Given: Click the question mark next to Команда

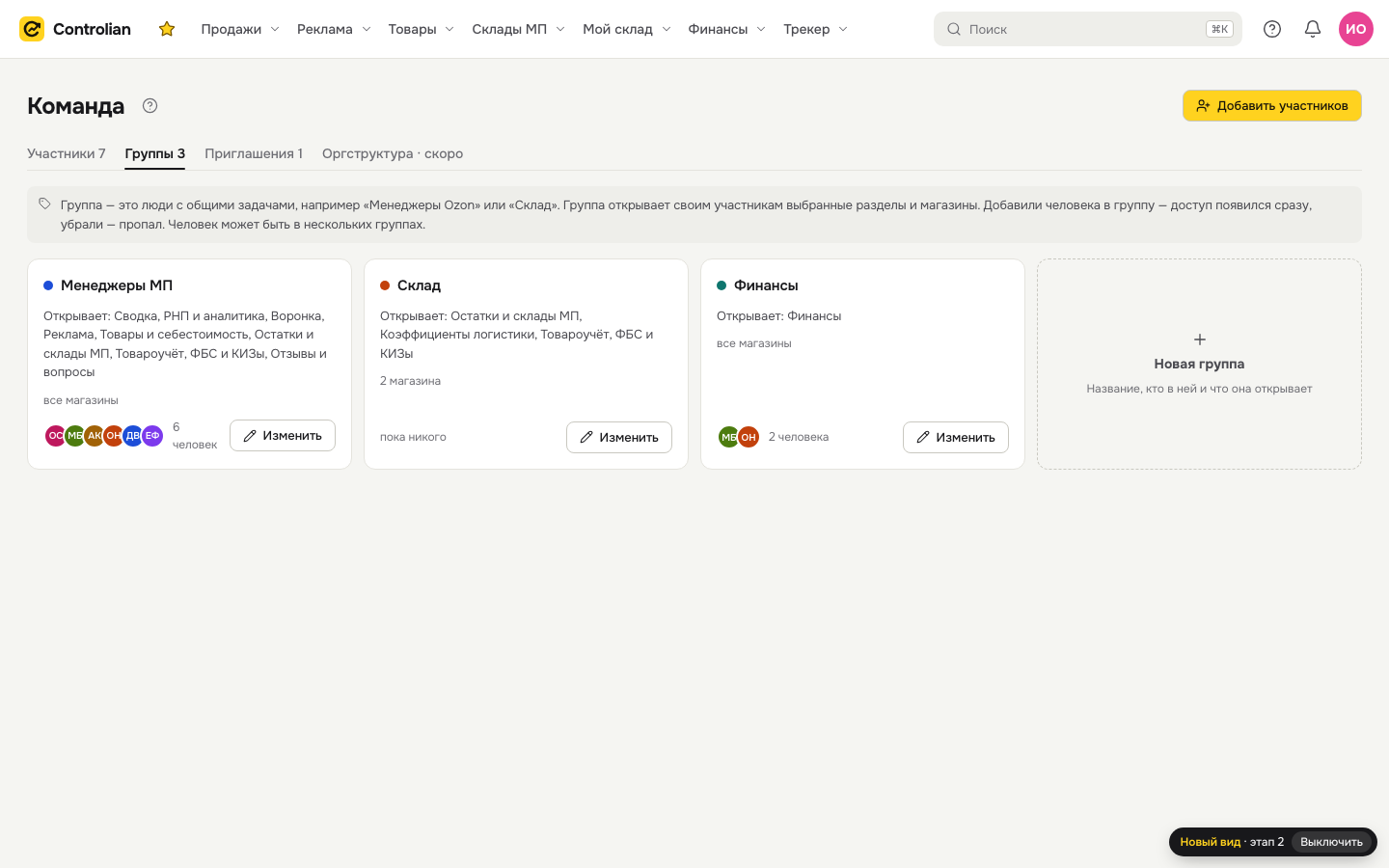Looking at the screenshot, I should click(x=150, y=106).
